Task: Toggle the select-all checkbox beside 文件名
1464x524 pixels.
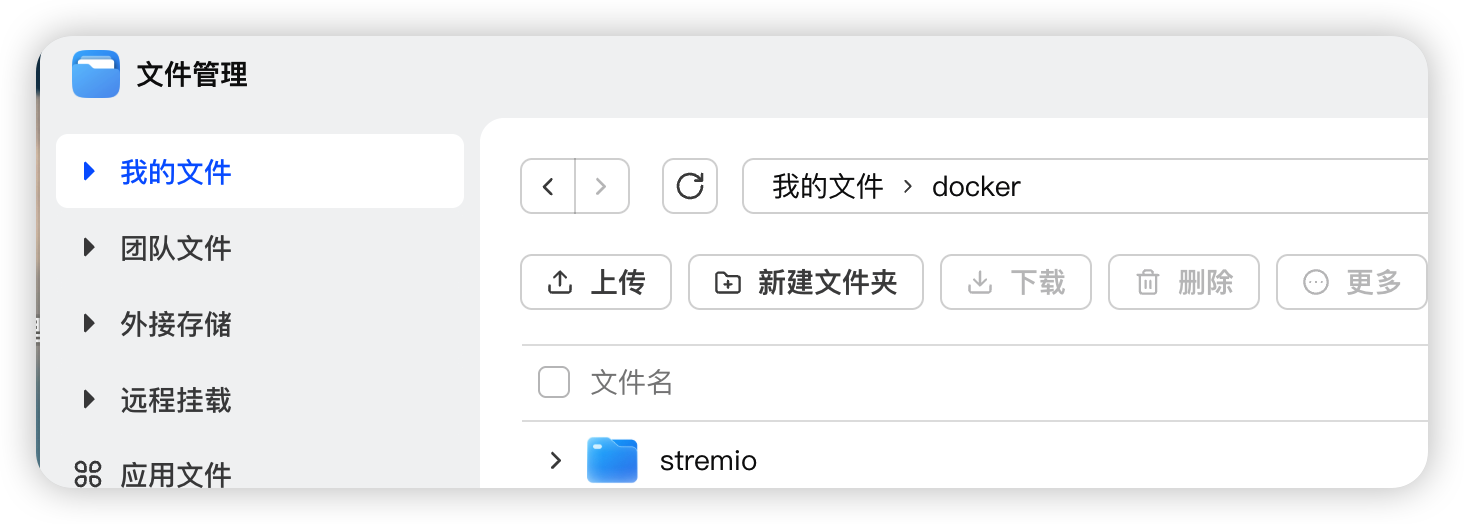Action: click(x=554, y=382)
